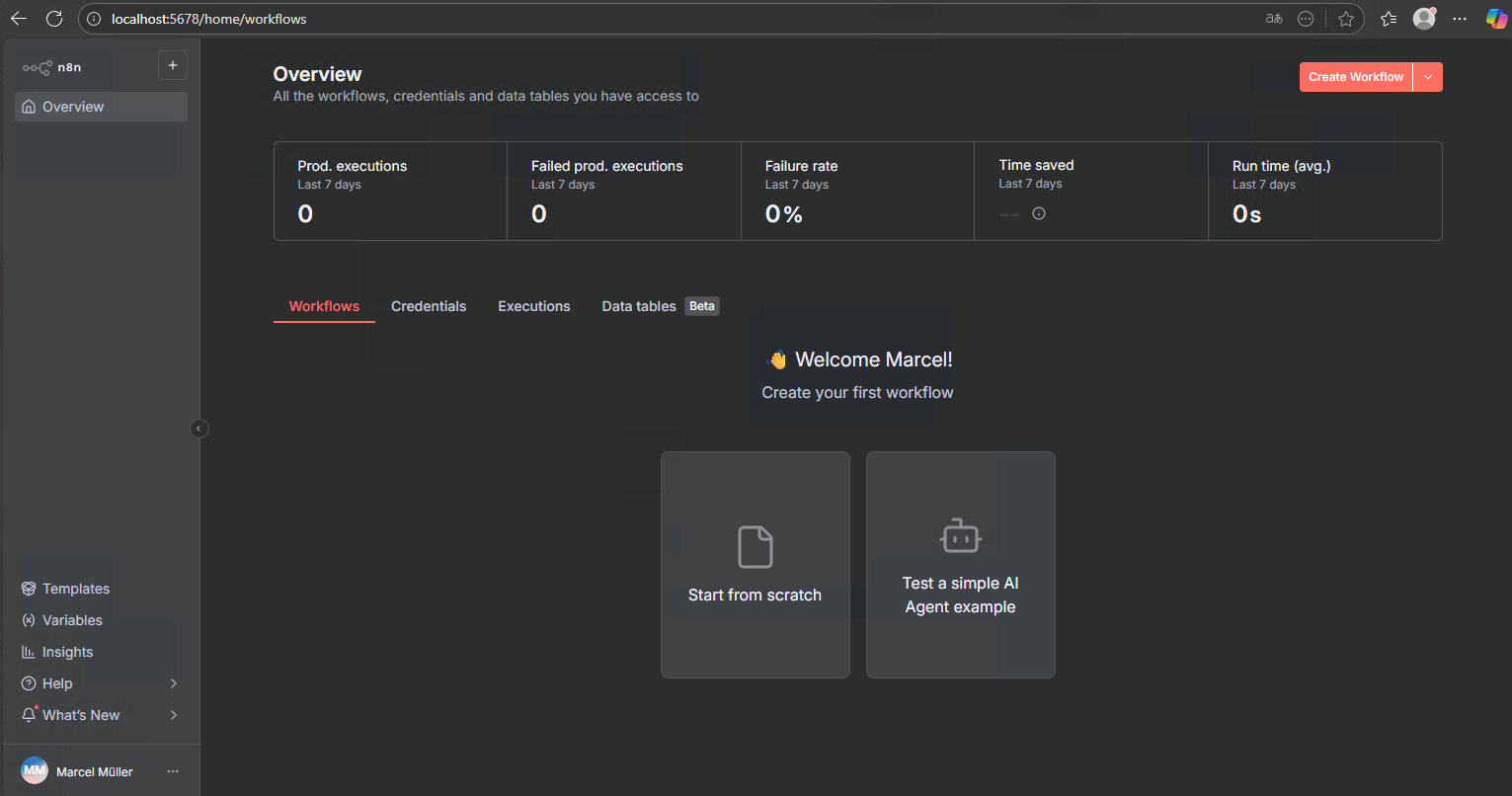Click the plus button beside n8n logo
Image resolution: width=1512 pixels, height=796 pixels.
point(173,65)
